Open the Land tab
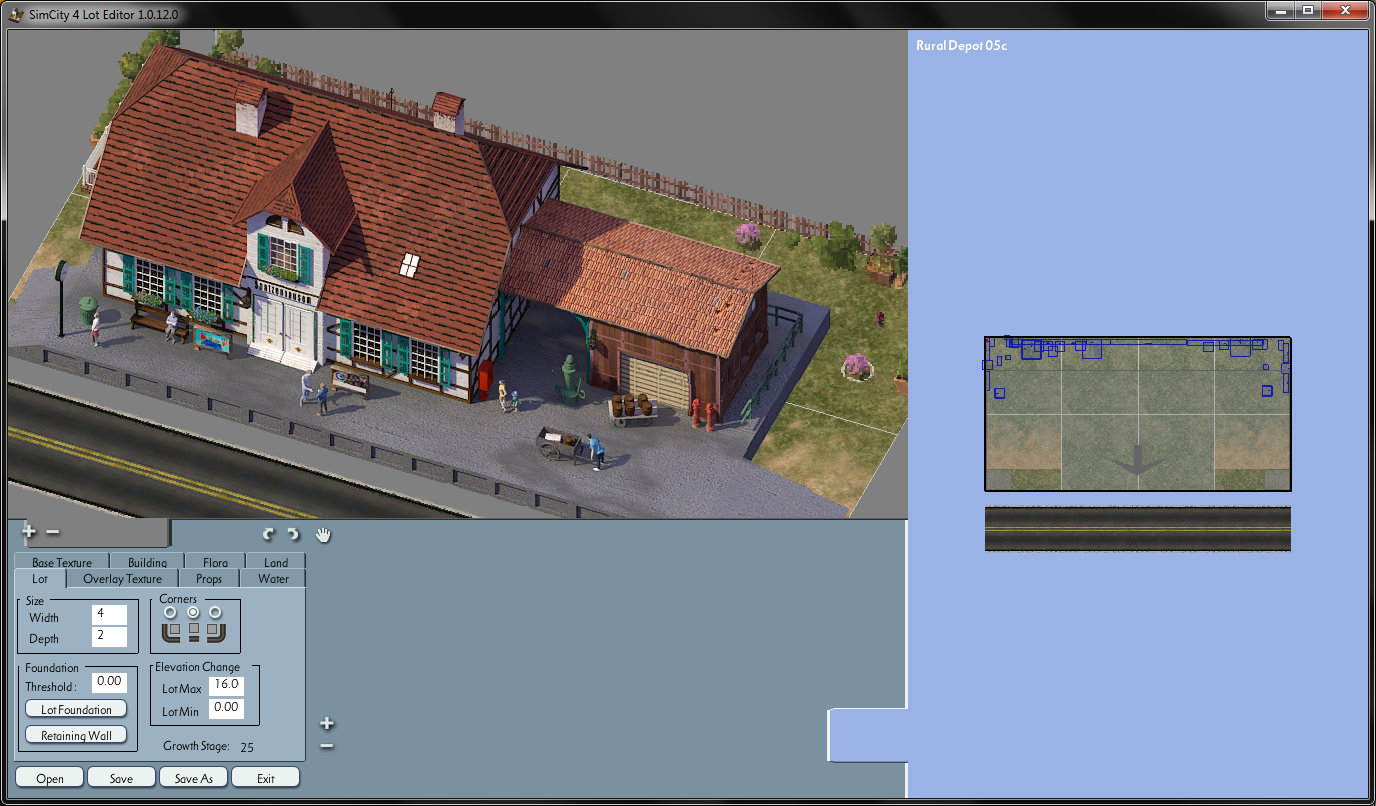The height and width of the screenshot is (806, 1376). (276, 562)
